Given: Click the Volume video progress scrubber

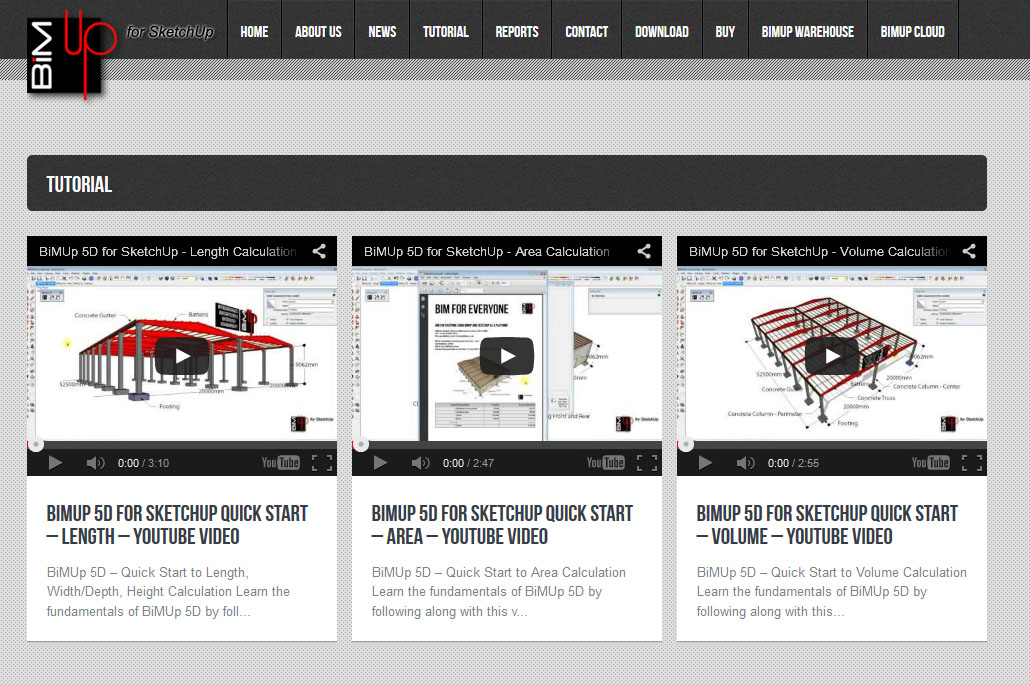Looking at the screenshot, I should pyautogui.click(x=686, y=445).
